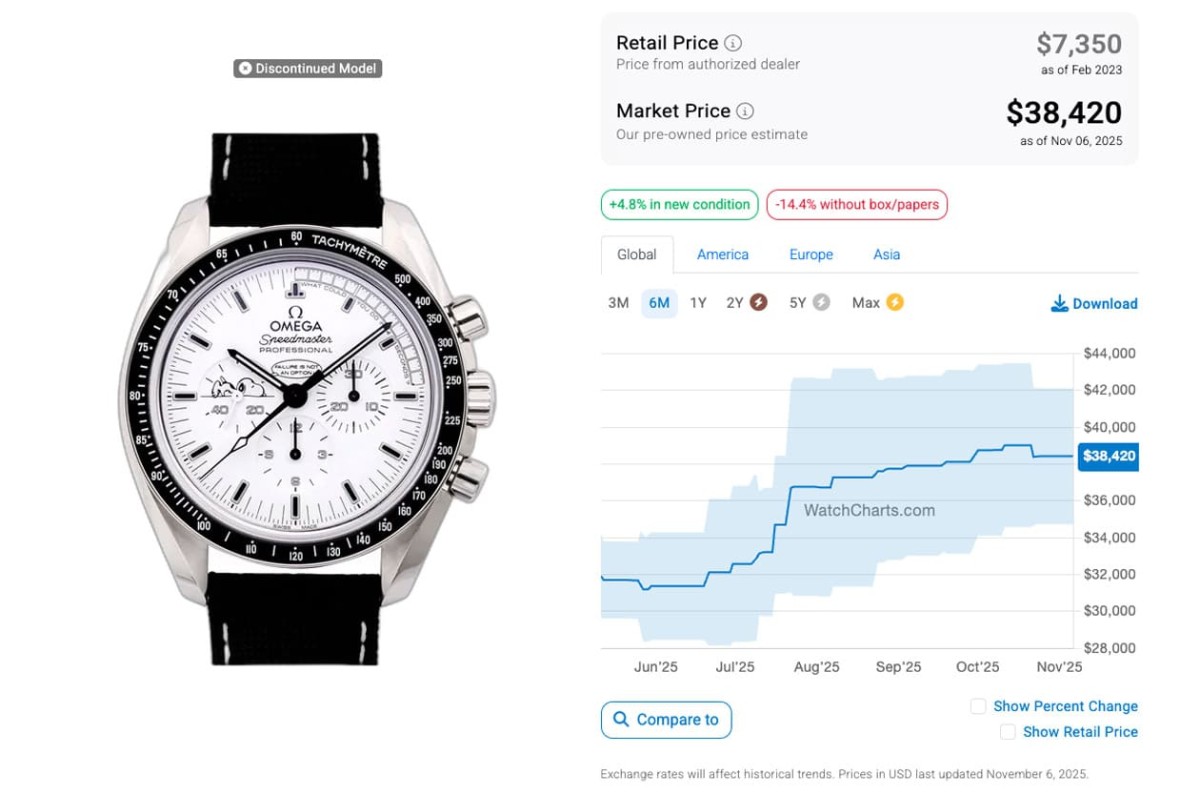Click the magnifier icon in Compare to
This screenshot has height=794, width=1200.
coord(621,719)
